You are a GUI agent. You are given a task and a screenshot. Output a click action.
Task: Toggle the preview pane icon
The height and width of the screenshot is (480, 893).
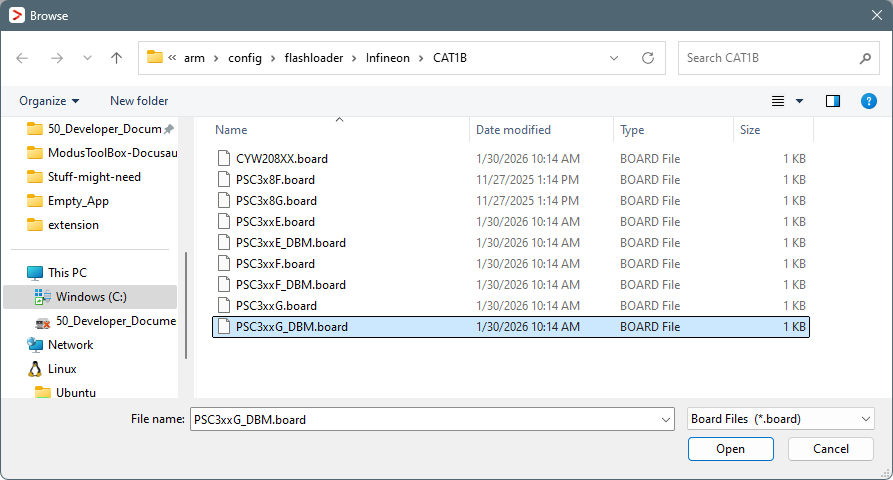coord(832,101)
